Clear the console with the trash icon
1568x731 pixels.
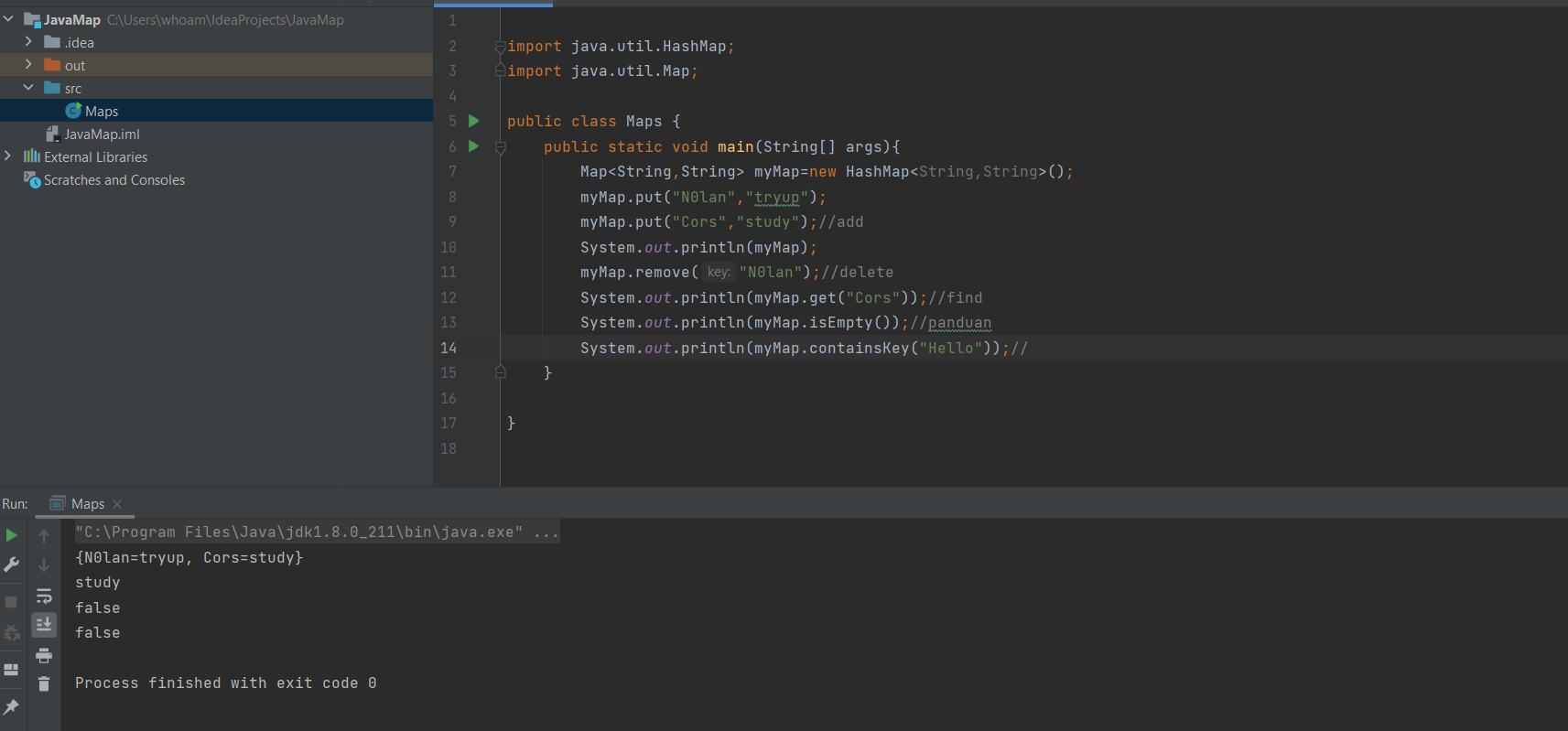tap(44, 683)
